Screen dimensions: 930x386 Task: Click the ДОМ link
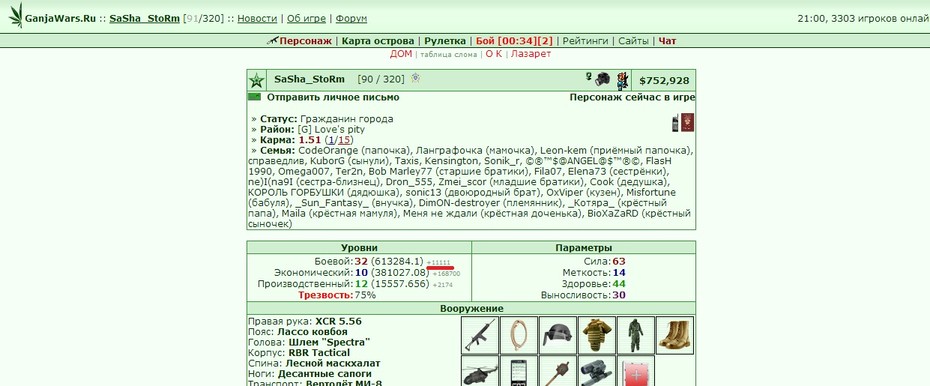pos(401,54)
